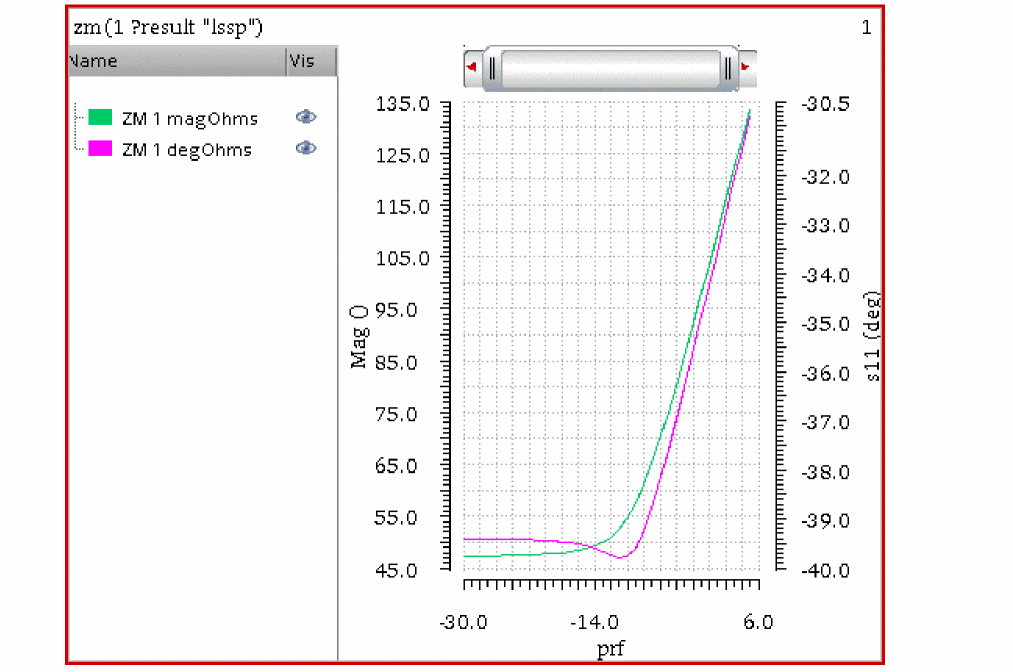The image size is (1013, 672).
Task: Click the magenta ZM 1 degOhms color swatch
Action: [x=100, y=148]
